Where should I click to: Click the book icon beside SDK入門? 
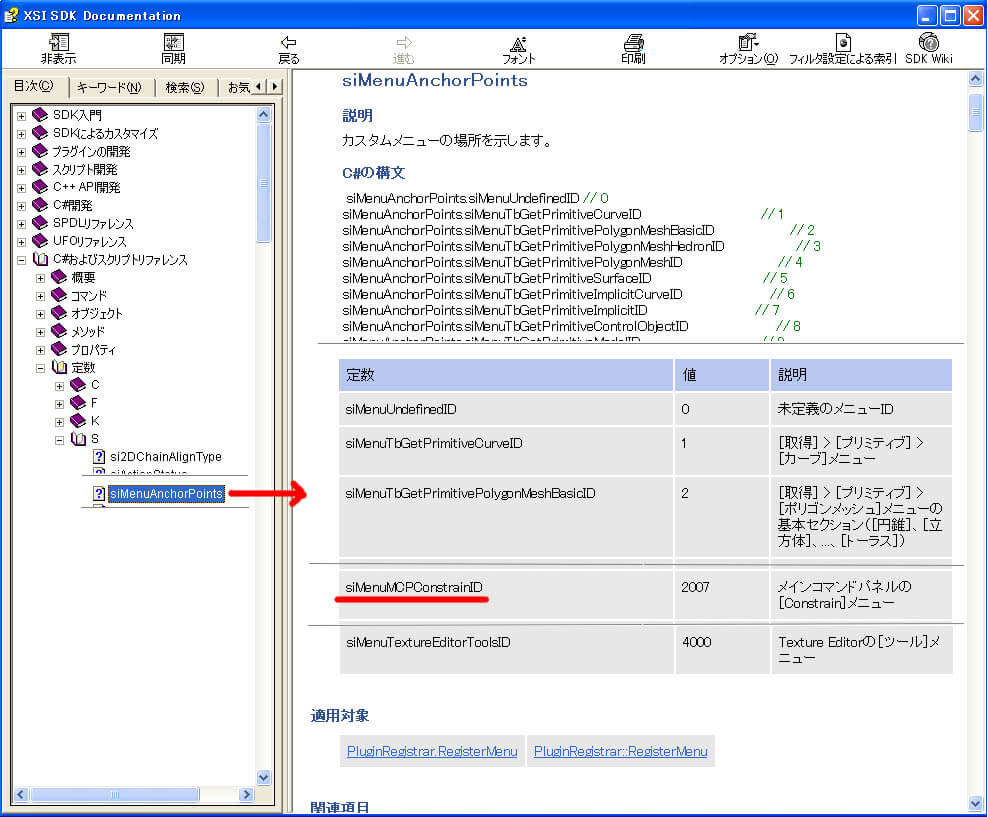40,114
